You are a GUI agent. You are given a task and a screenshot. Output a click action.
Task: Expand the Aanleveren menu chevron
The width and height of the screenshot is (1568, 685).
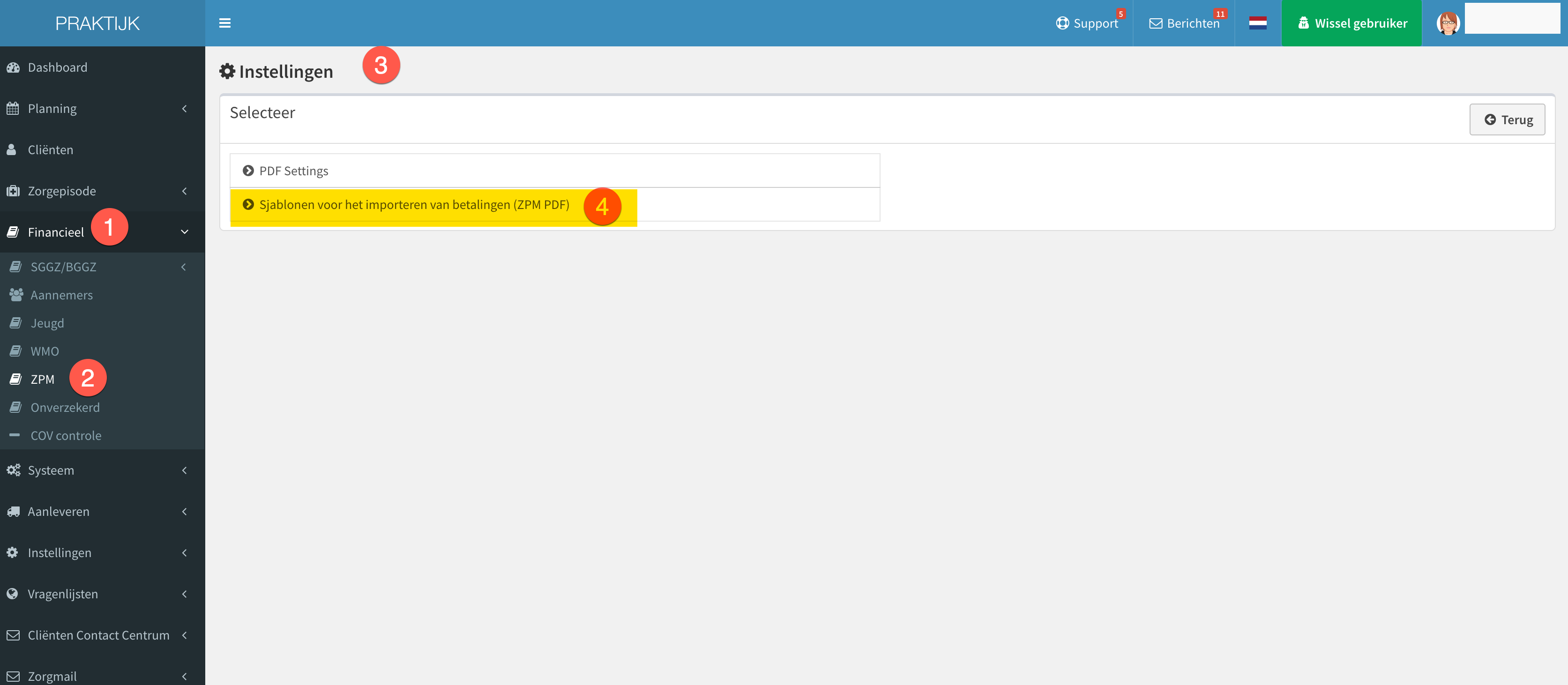click(x=185, y=512)
